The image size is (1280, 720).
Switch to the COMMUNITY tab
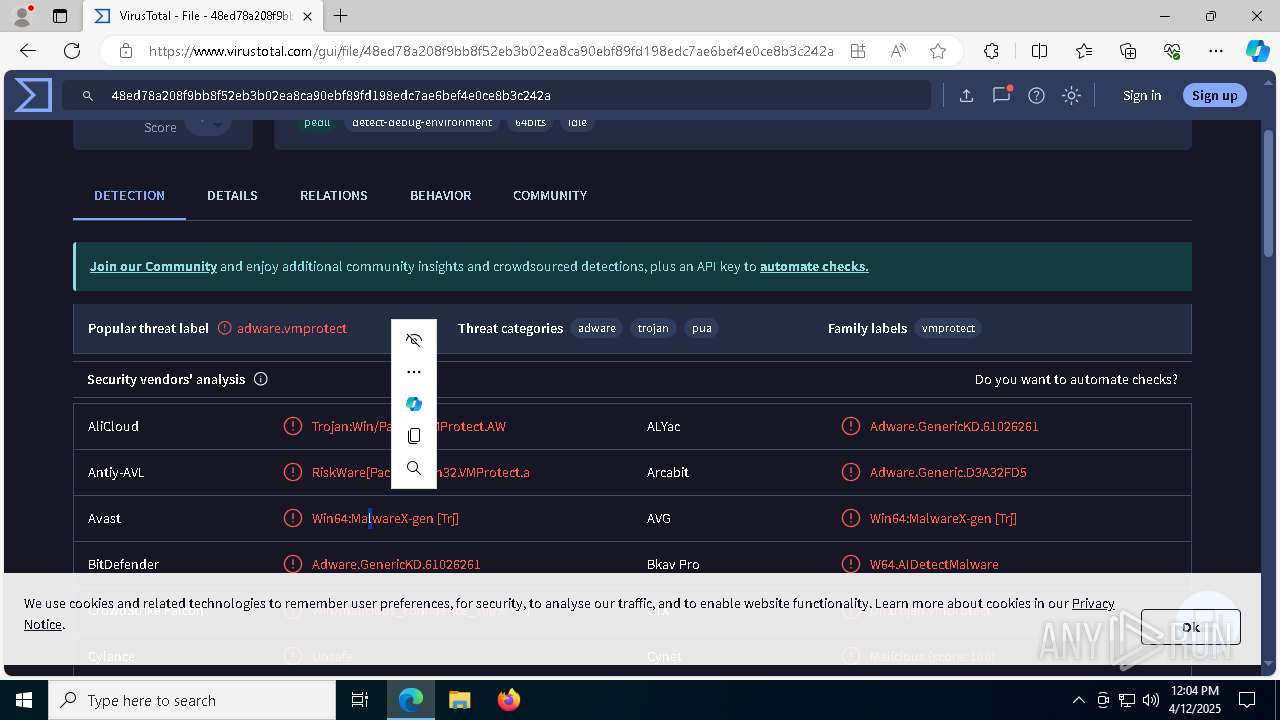pyautogui.click(x=550, y=196)
